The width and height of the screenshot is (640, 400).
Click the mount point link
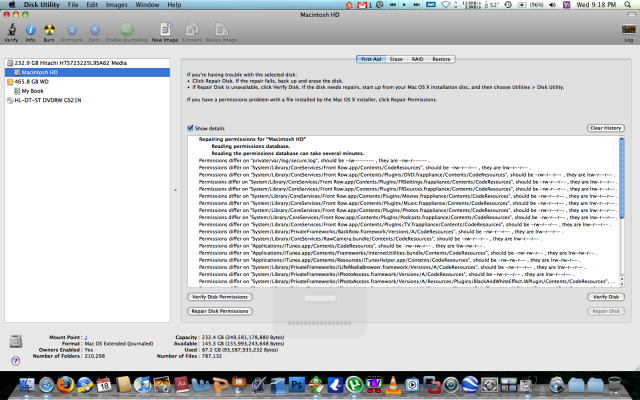tap(86, 337)
